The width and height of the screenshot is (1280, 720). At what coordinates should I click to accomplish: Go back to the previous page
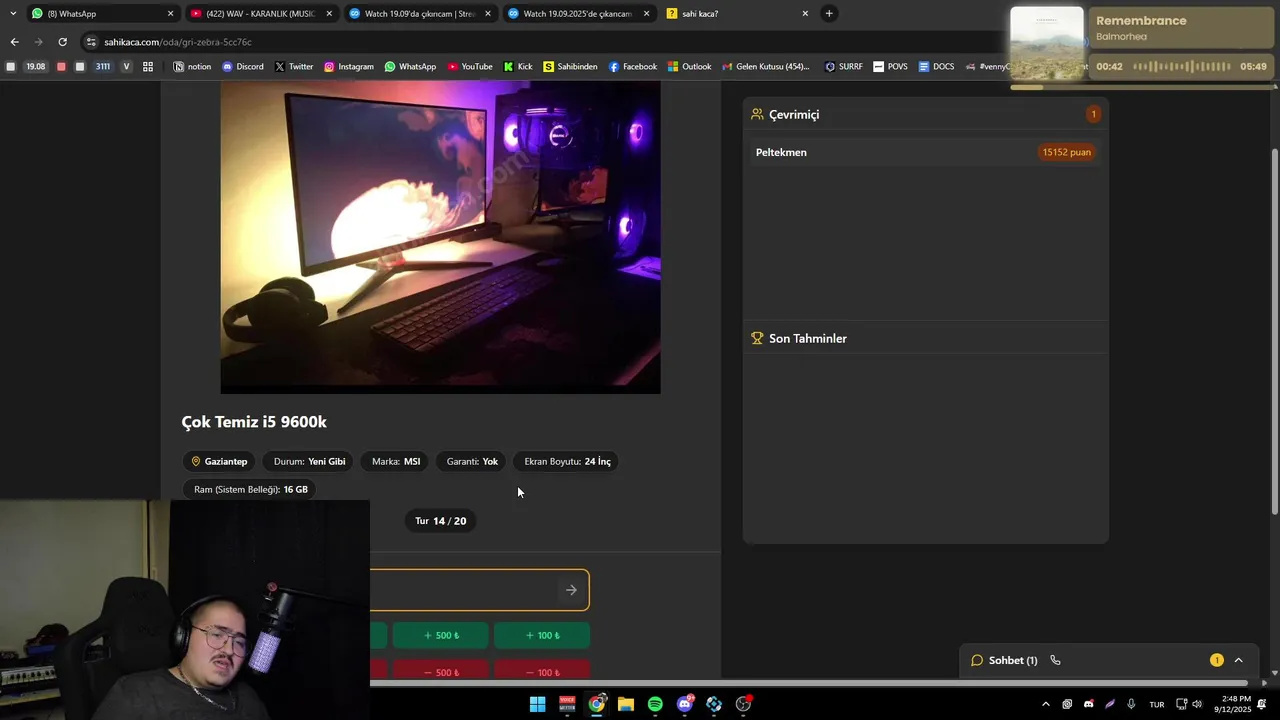(14, 42)
